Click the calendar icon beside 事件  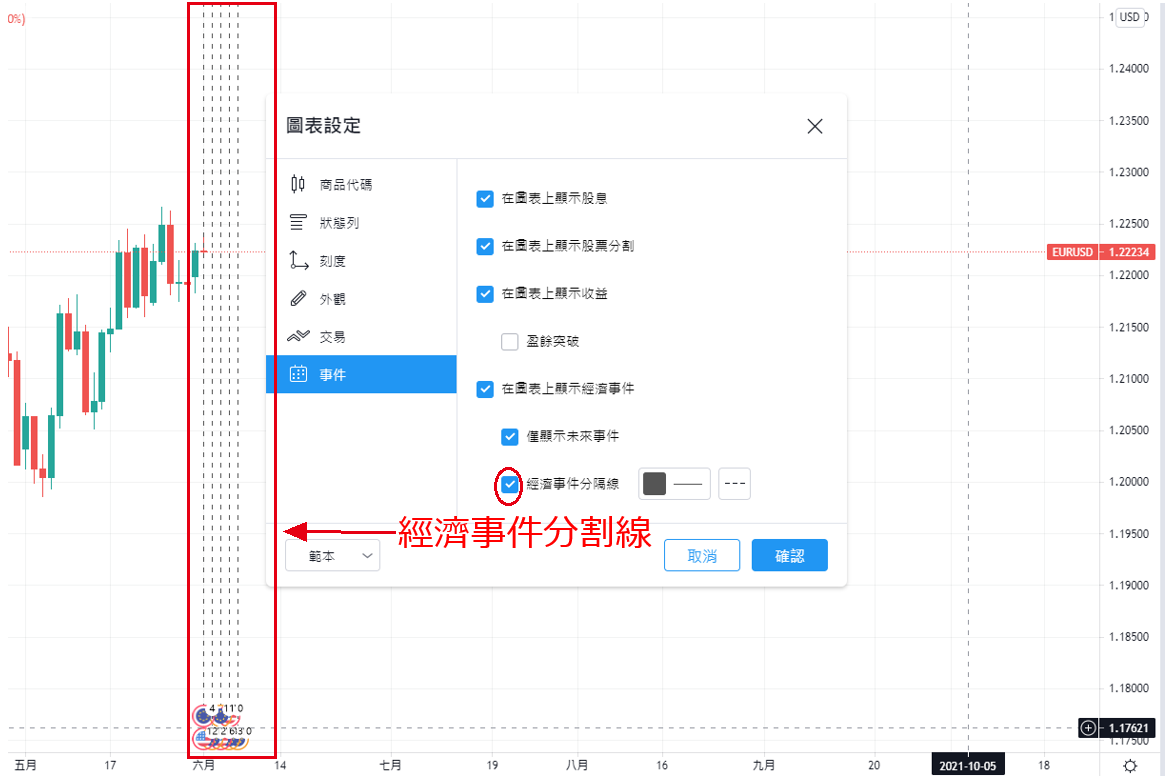click(x=298, y=374)
